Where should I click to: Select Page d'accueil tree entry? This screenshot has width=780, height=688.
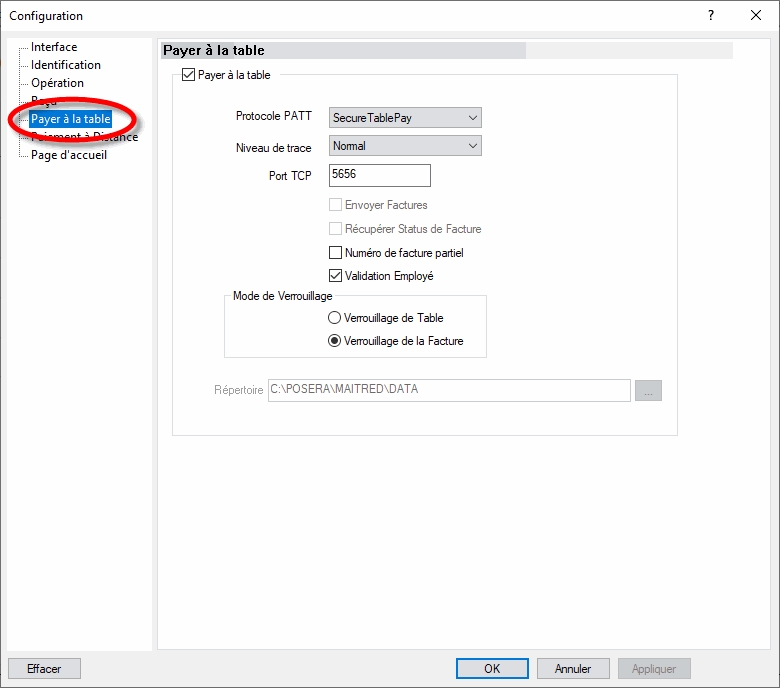coord(69,155)
